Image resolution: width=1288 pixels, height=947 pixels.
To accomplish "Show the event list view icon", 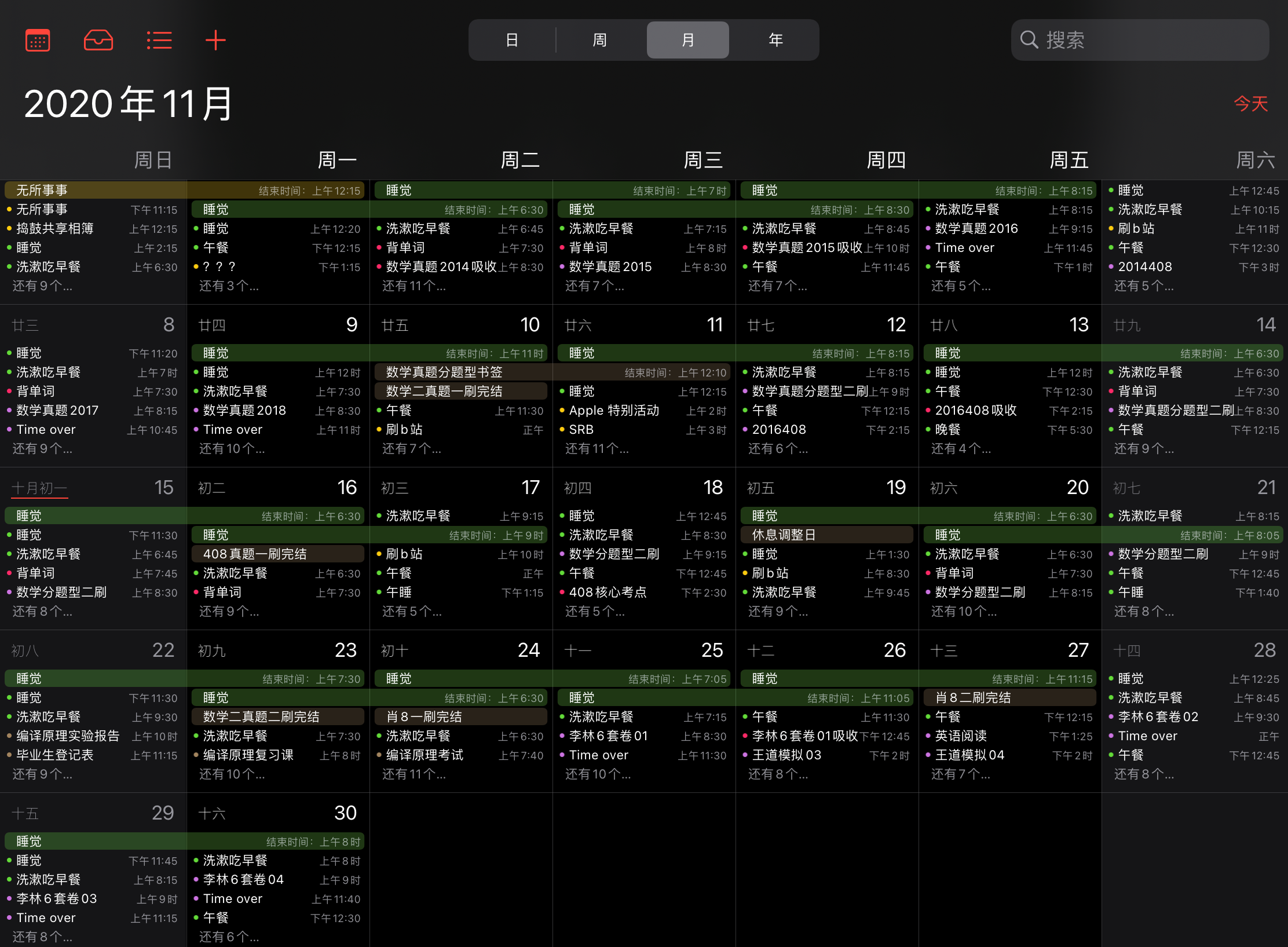I will 159,40.
